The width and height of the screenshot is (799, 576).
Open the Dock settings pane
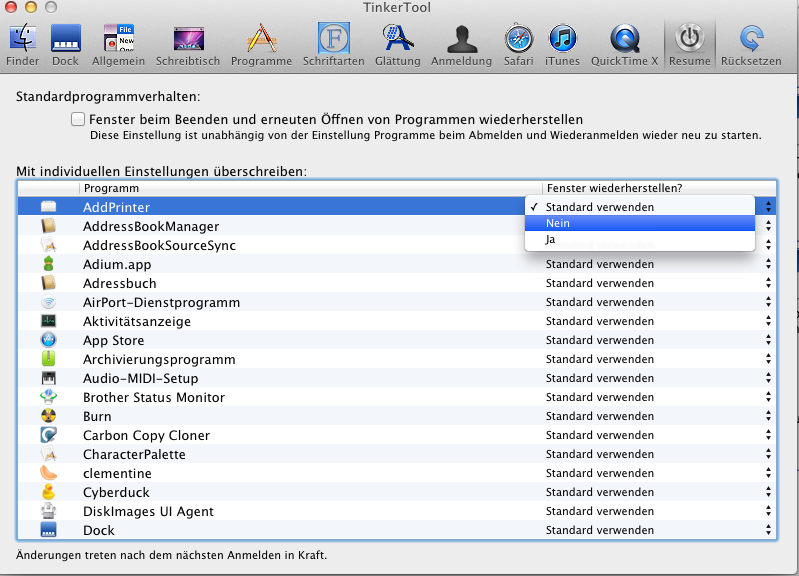[66, 45]
